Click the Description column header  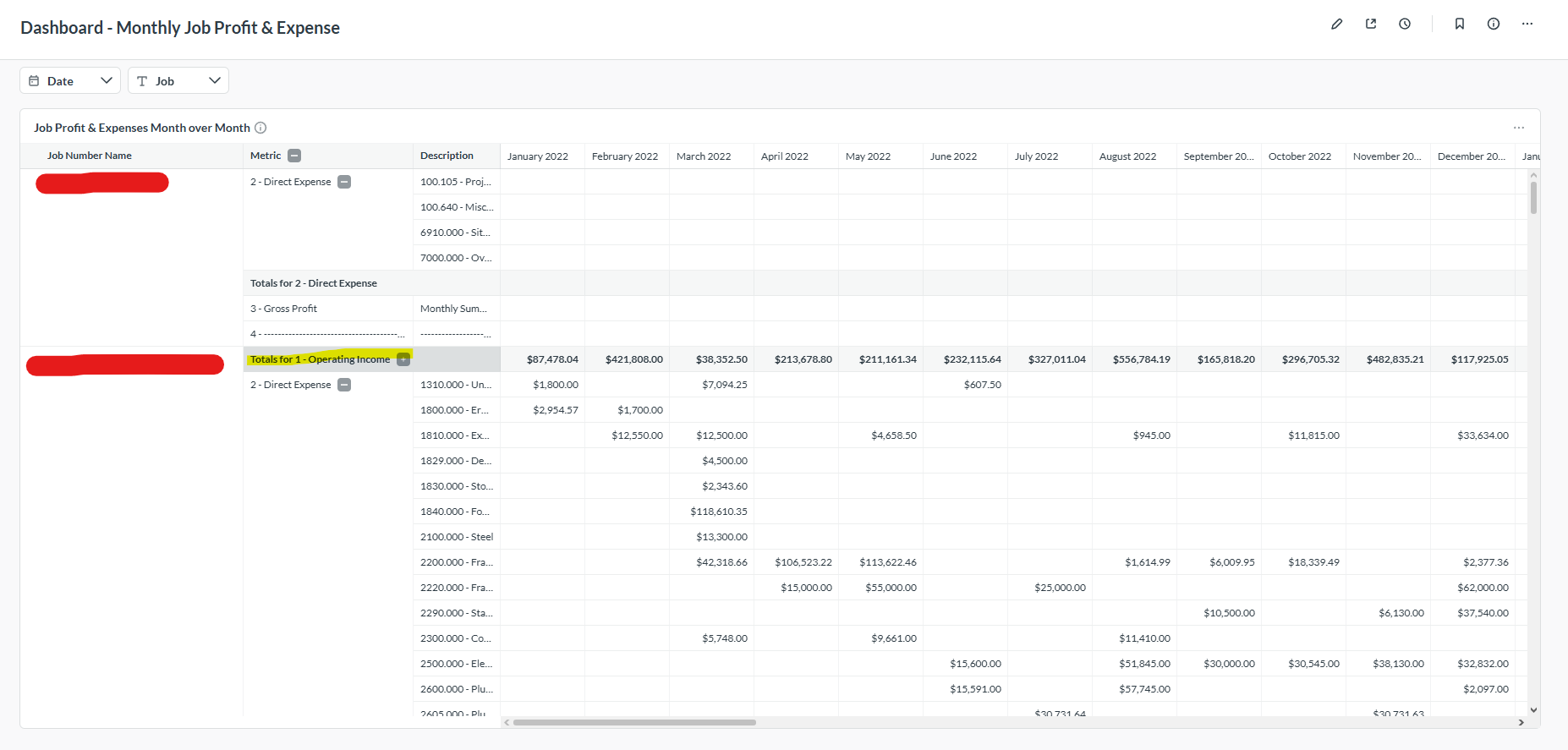[x=447, y=156]
